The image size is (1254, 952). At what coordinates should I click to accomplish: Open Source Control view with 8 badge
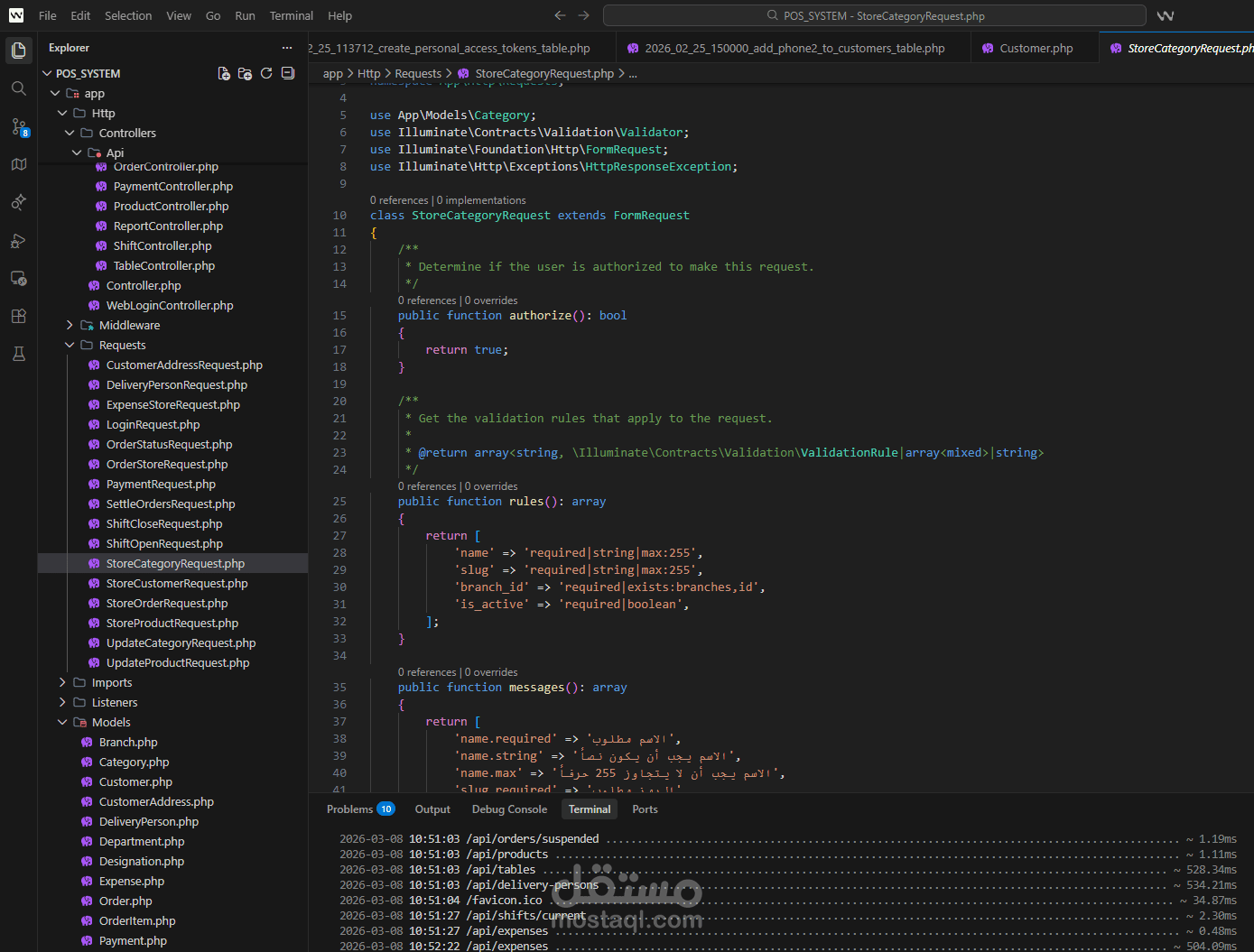coord(19,126)
